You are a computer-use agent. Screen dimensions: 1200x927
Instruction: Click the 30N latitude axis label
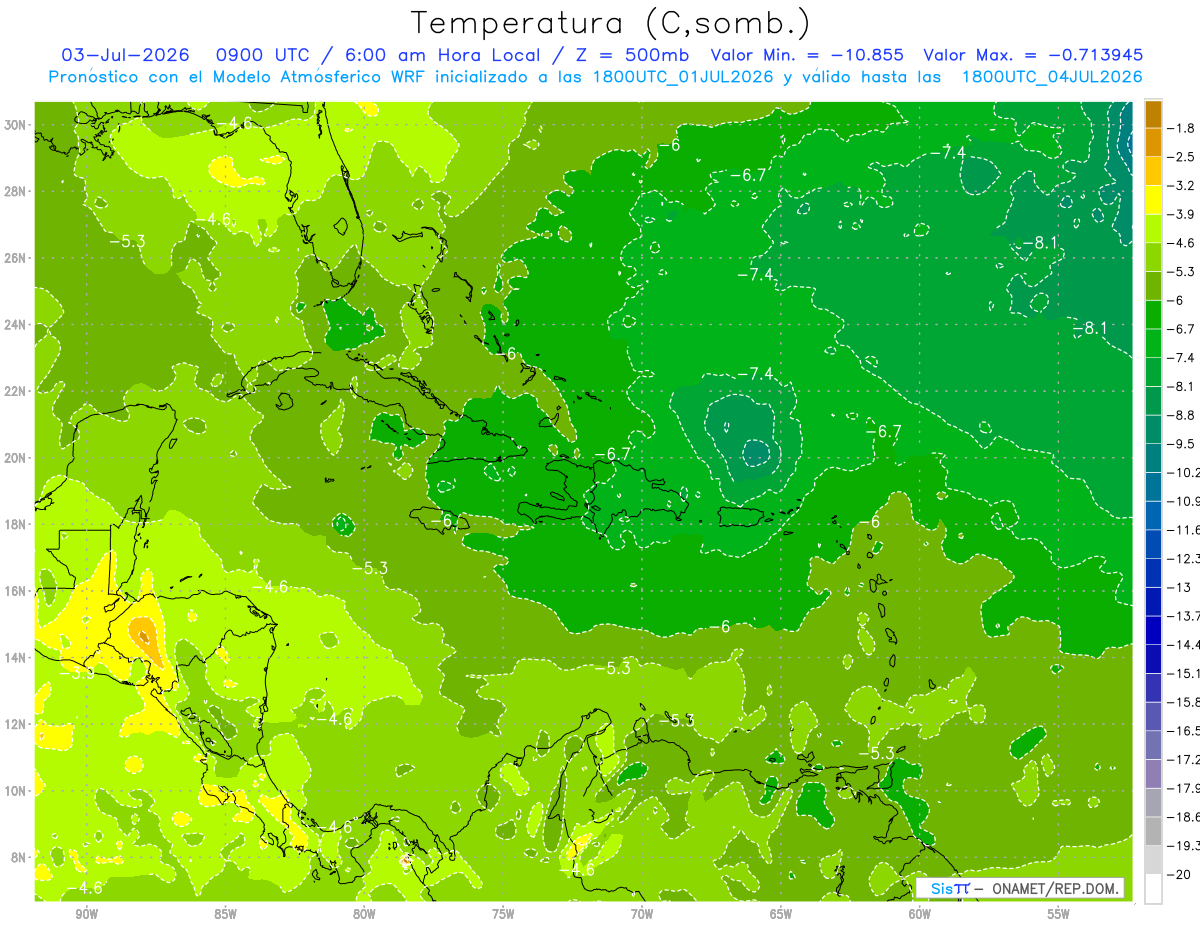[x=15, y=125]
